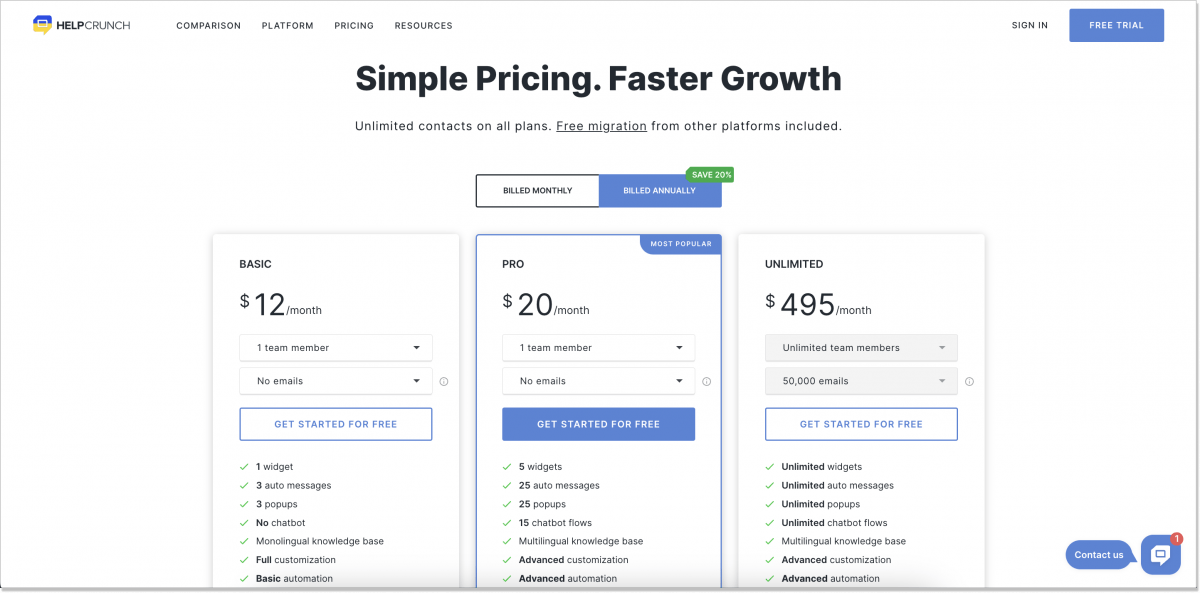
Task: Click Get Started For Free on the Pro plan
Action: [598, 424]
